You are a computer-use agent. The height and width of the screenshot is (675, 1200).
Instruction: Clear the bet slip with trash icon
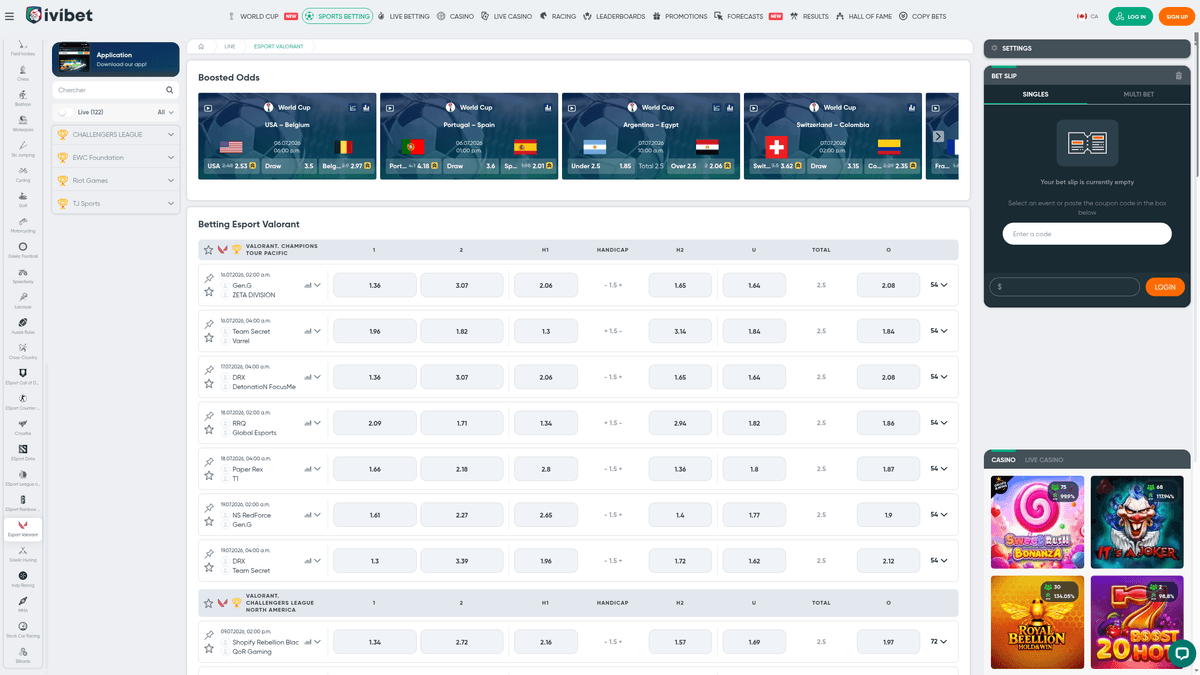pyautogui.click(x=1178, y=76)
